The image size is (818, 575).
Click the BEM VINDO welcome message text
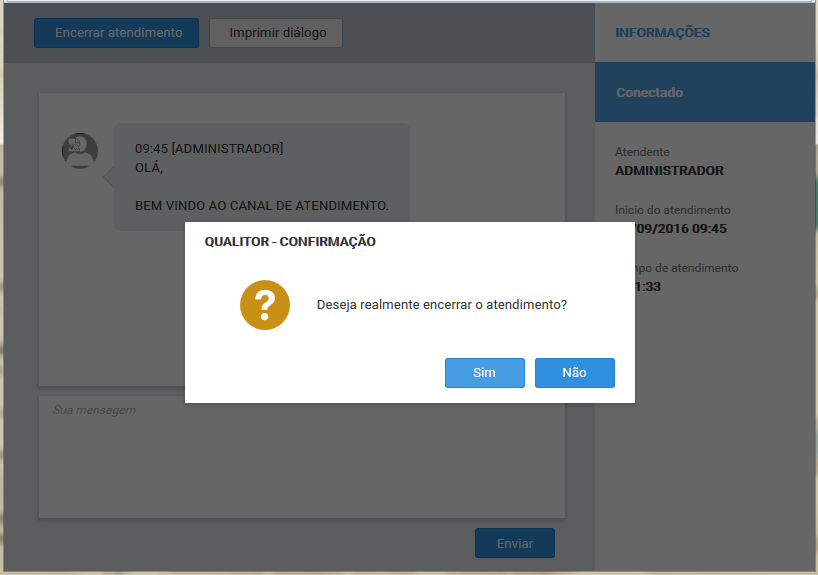pos(261,206)
